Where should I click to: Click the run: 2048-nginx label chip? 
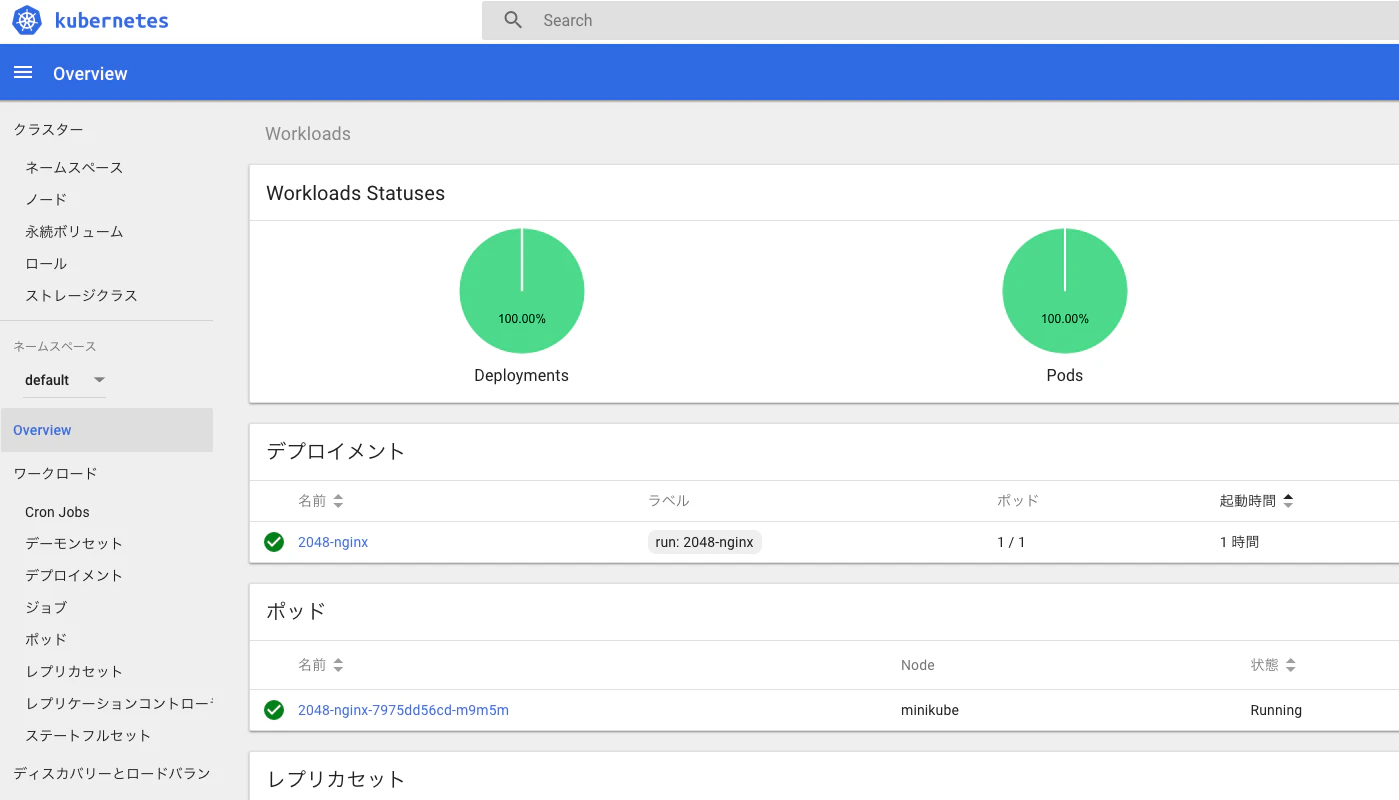(704, 542)
